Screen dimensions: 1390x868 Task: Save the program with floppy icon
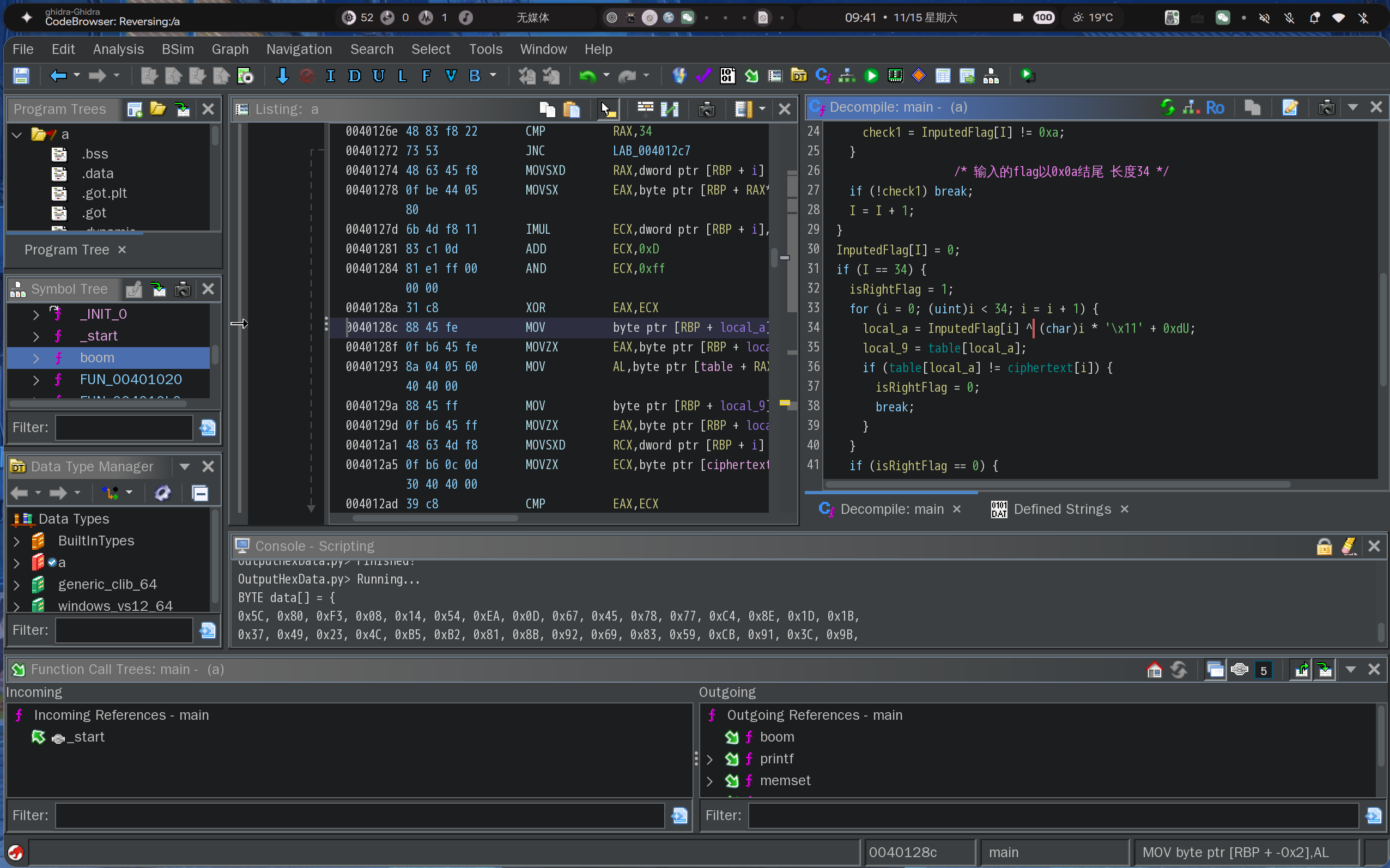(21, 76)
